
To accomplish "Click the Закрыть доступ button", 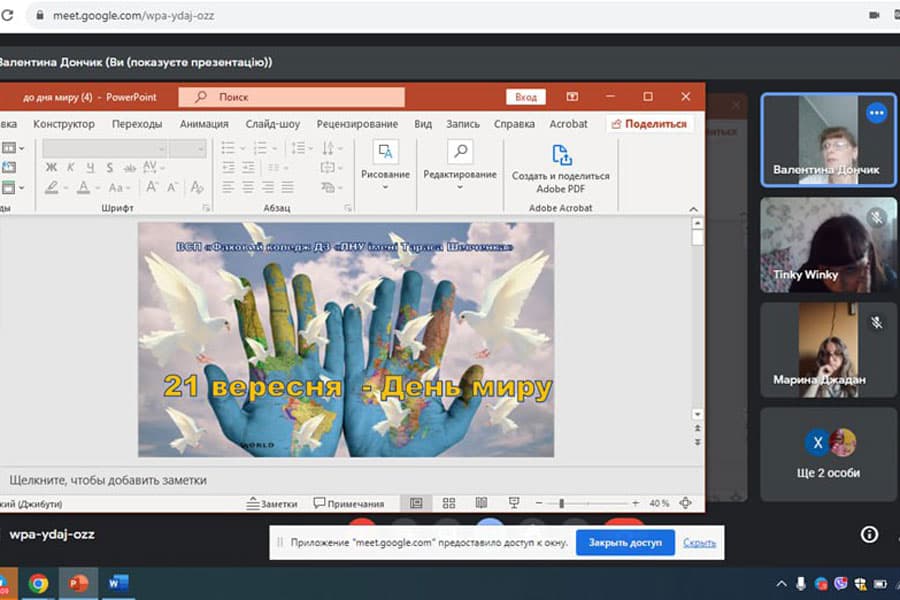I will [x=625, y=542].
